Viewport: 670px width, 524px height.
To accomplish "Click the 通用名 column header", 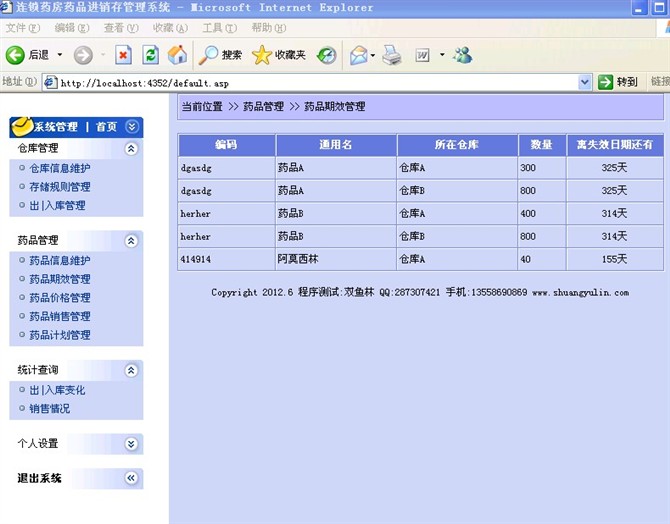I will pos(336,145).
